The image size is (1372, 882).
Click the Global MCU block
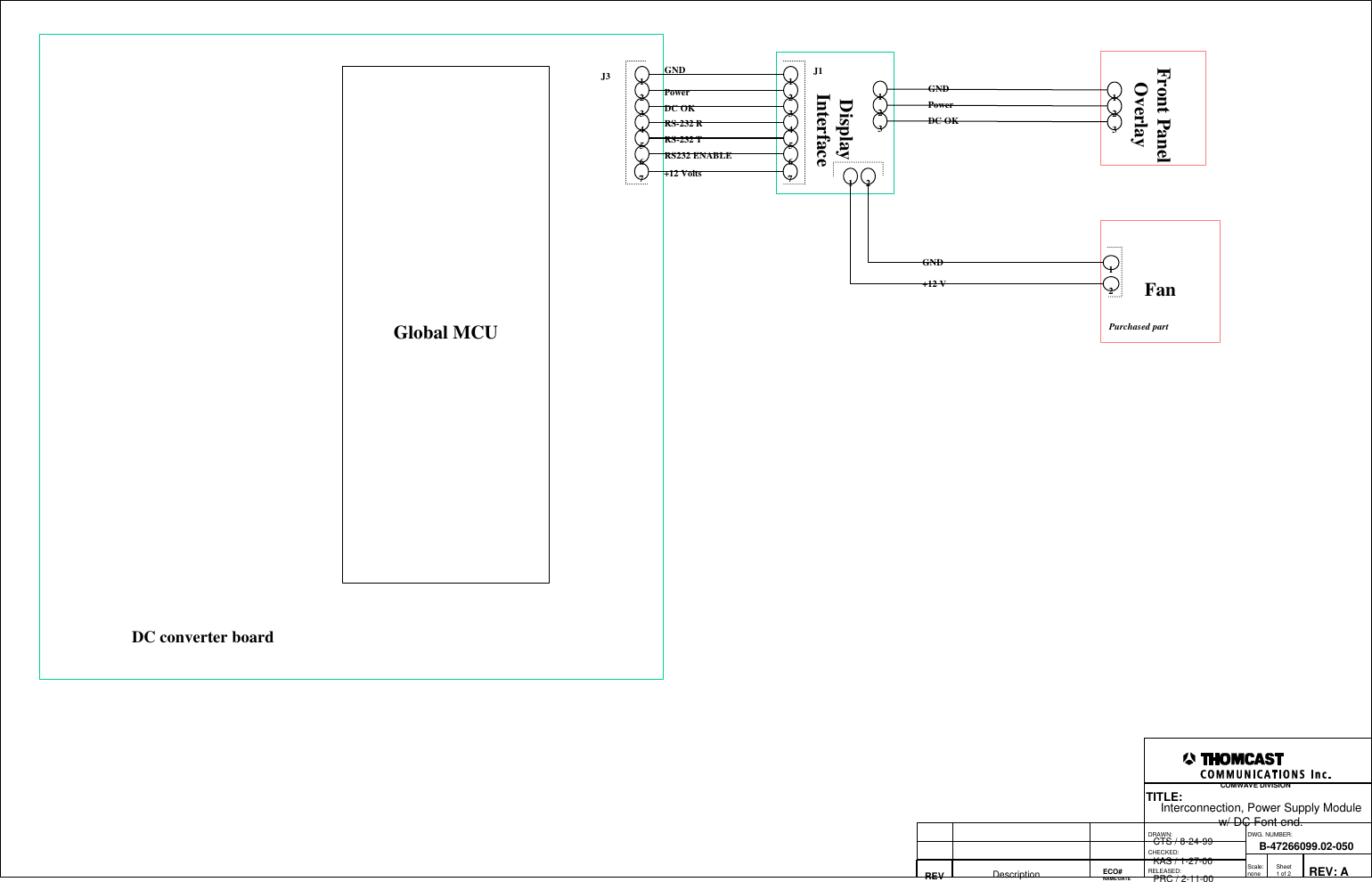(445, 331)
